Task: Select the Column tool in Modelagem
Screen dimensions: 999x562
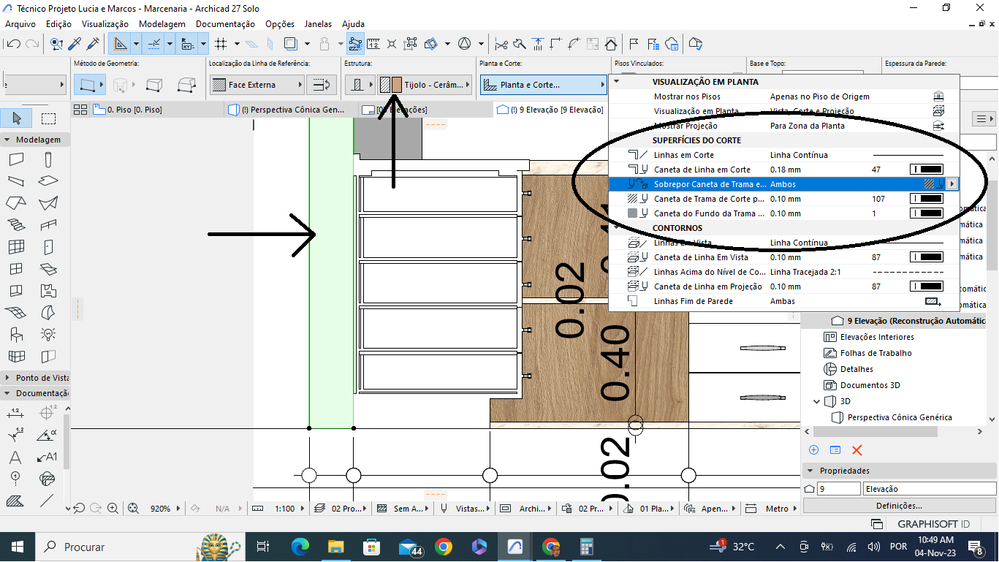Action: point(48,160)
